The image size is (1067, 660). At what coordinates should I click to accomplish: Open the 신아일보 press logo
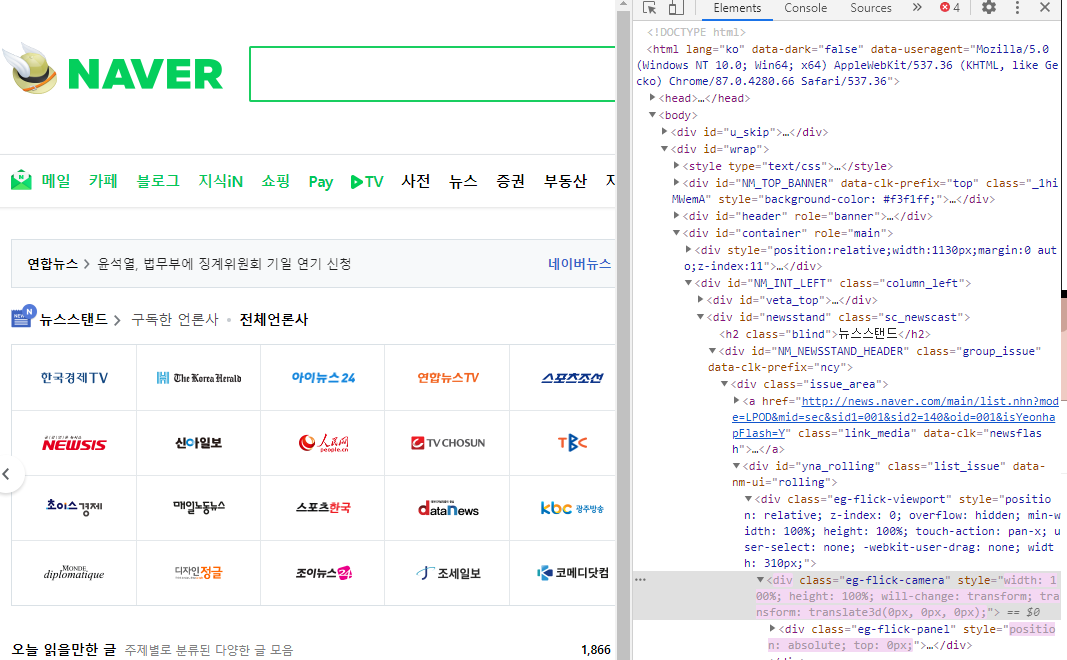(x=199, y=443)
